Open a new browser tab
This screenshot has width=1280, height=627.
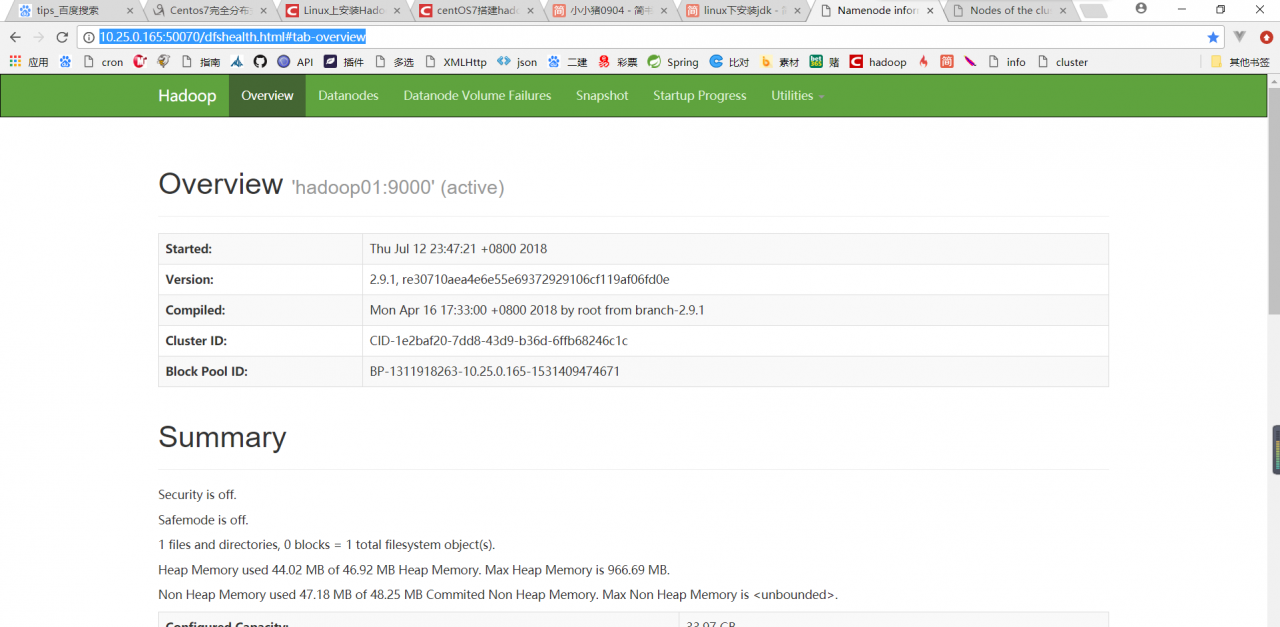tap(1093, 11)
